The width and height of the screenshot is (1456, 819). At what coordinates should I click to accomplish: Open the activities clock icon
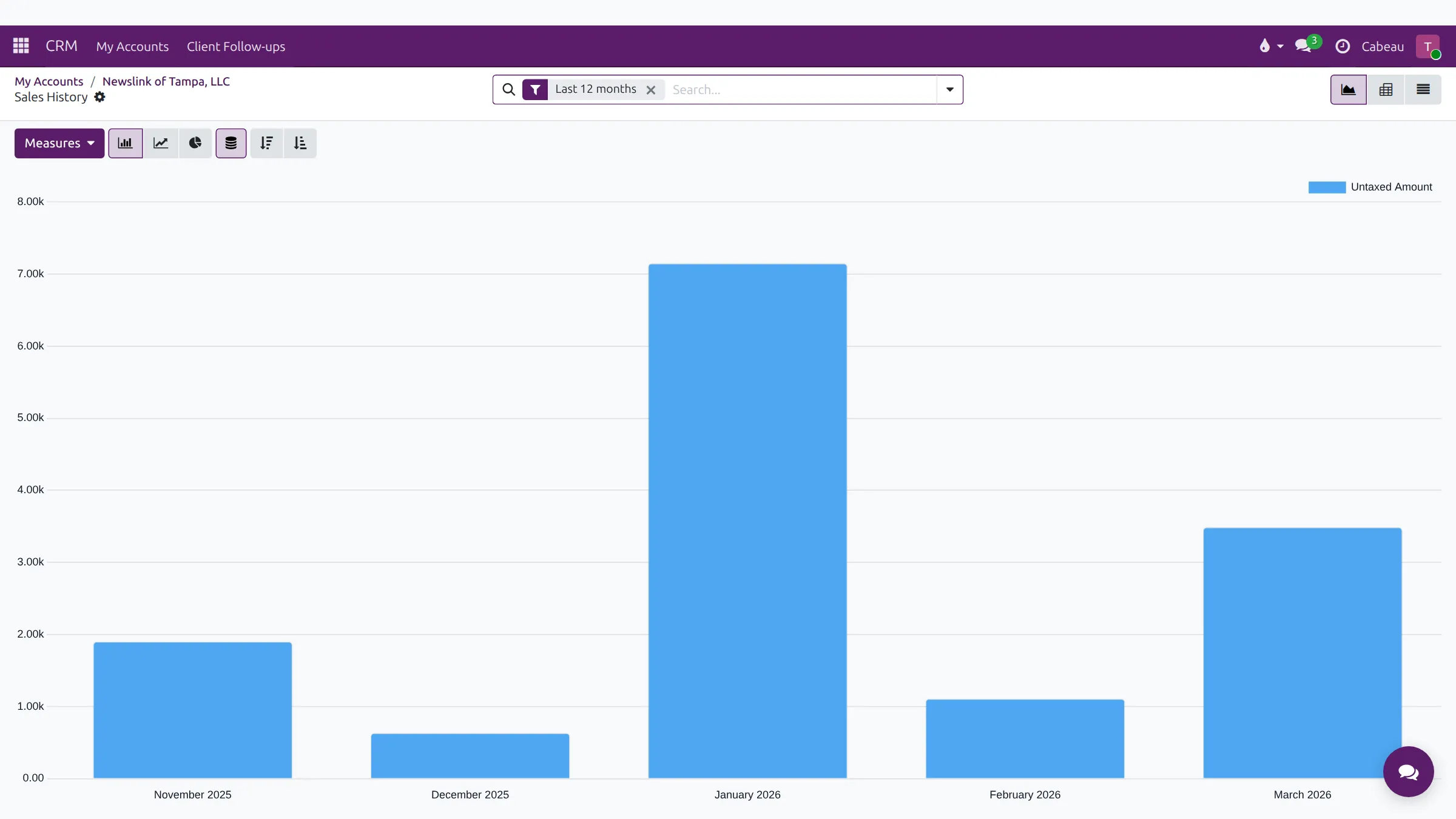(1343, 46)
